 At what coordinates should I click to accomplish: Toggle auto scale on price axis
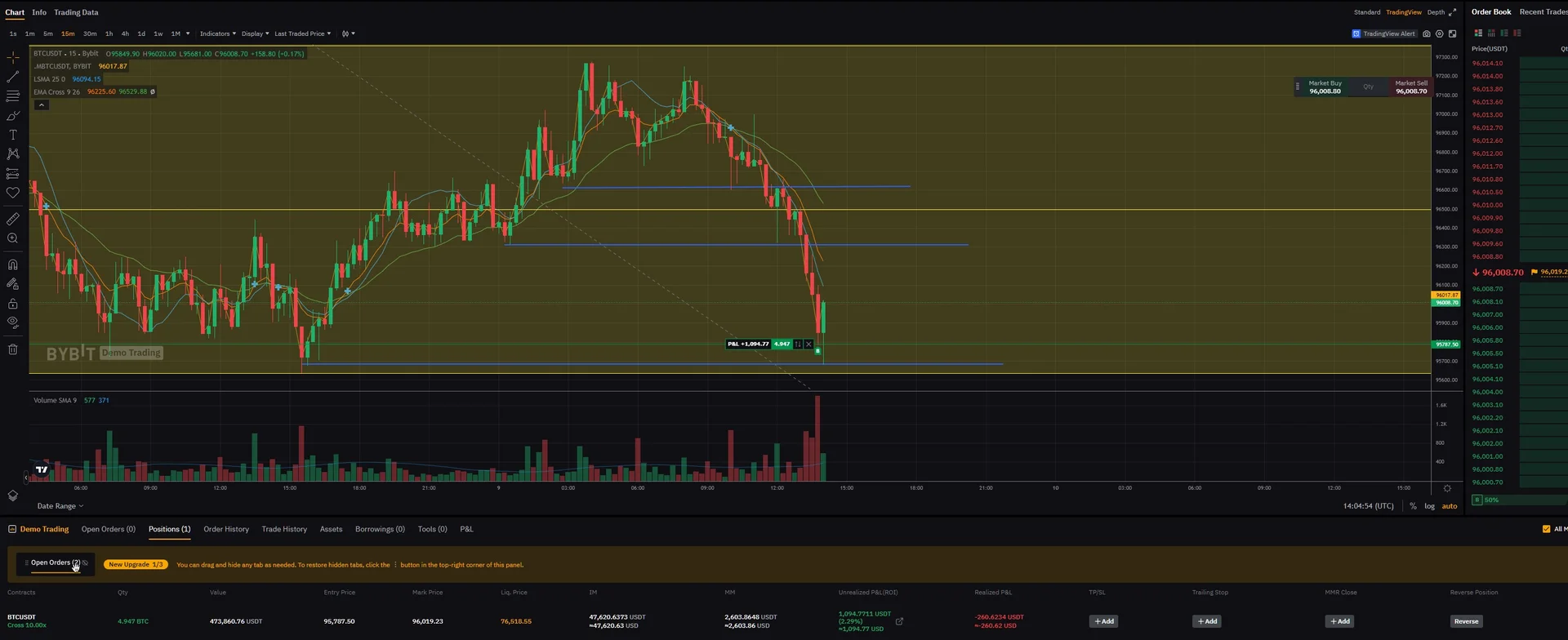click(x=1450, y=506)
